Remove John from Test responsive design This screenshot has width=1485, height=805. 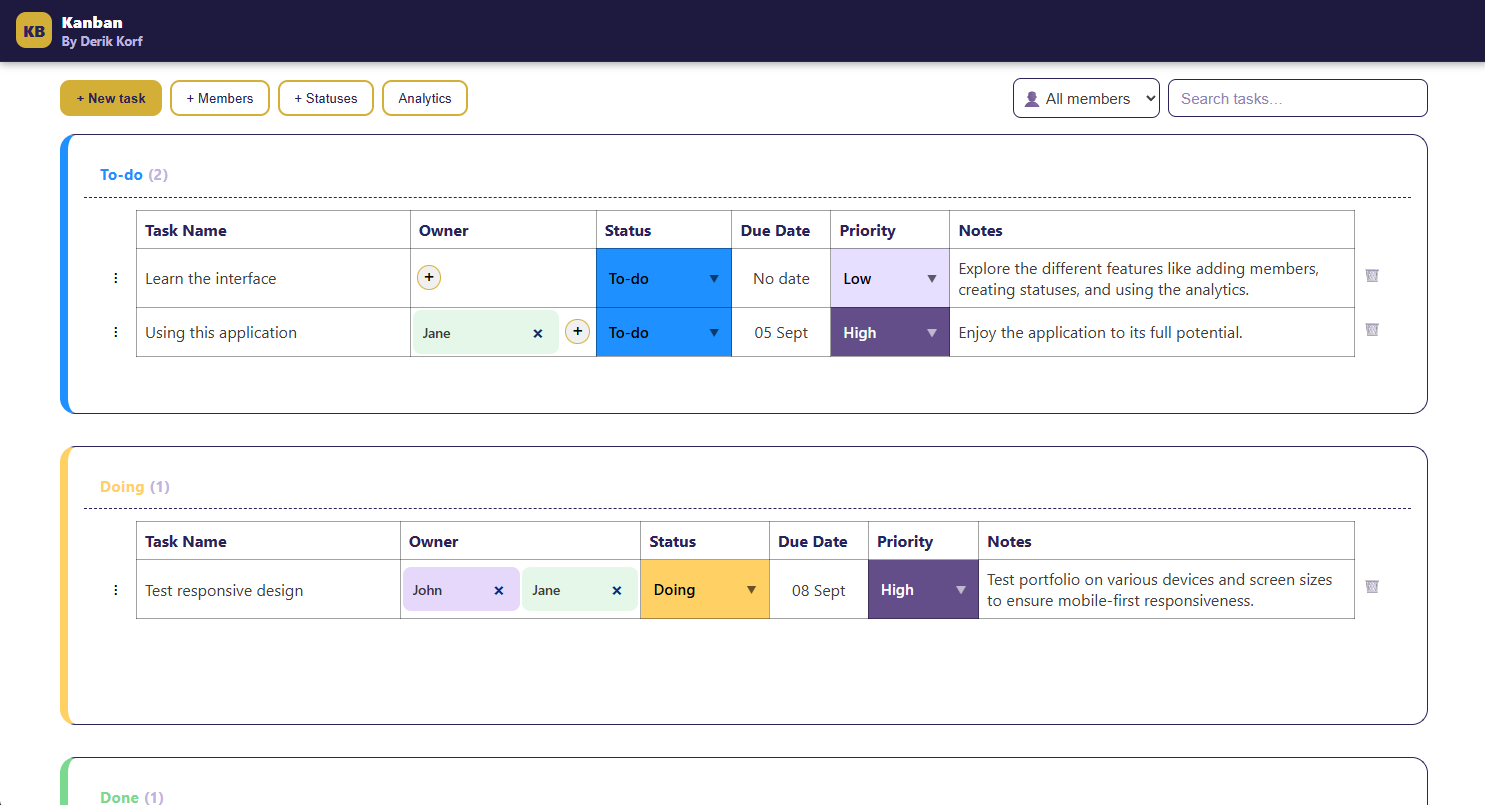tap(499, 591)
